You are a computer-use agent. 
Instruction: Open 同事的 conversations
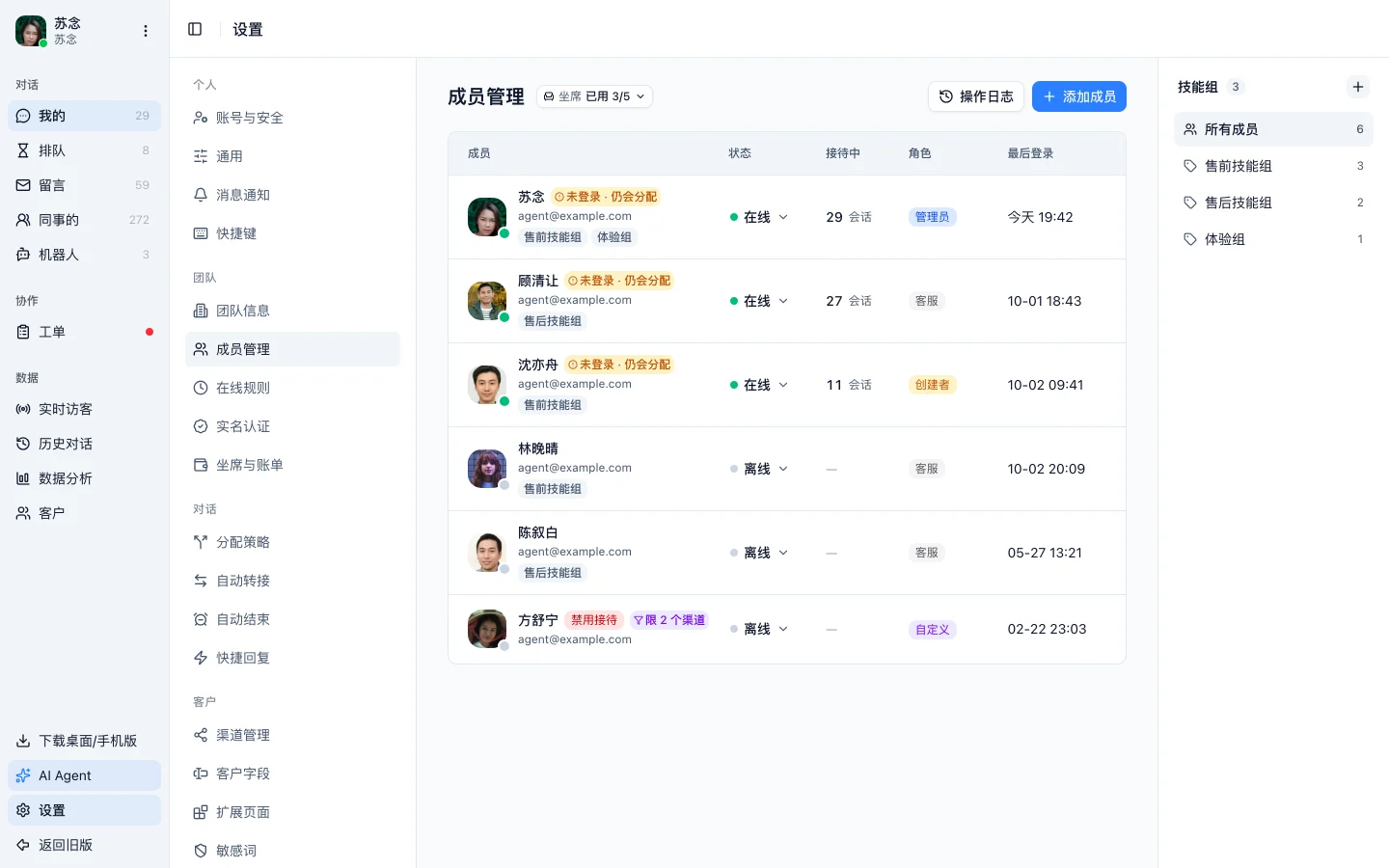[x=84, y=220]
